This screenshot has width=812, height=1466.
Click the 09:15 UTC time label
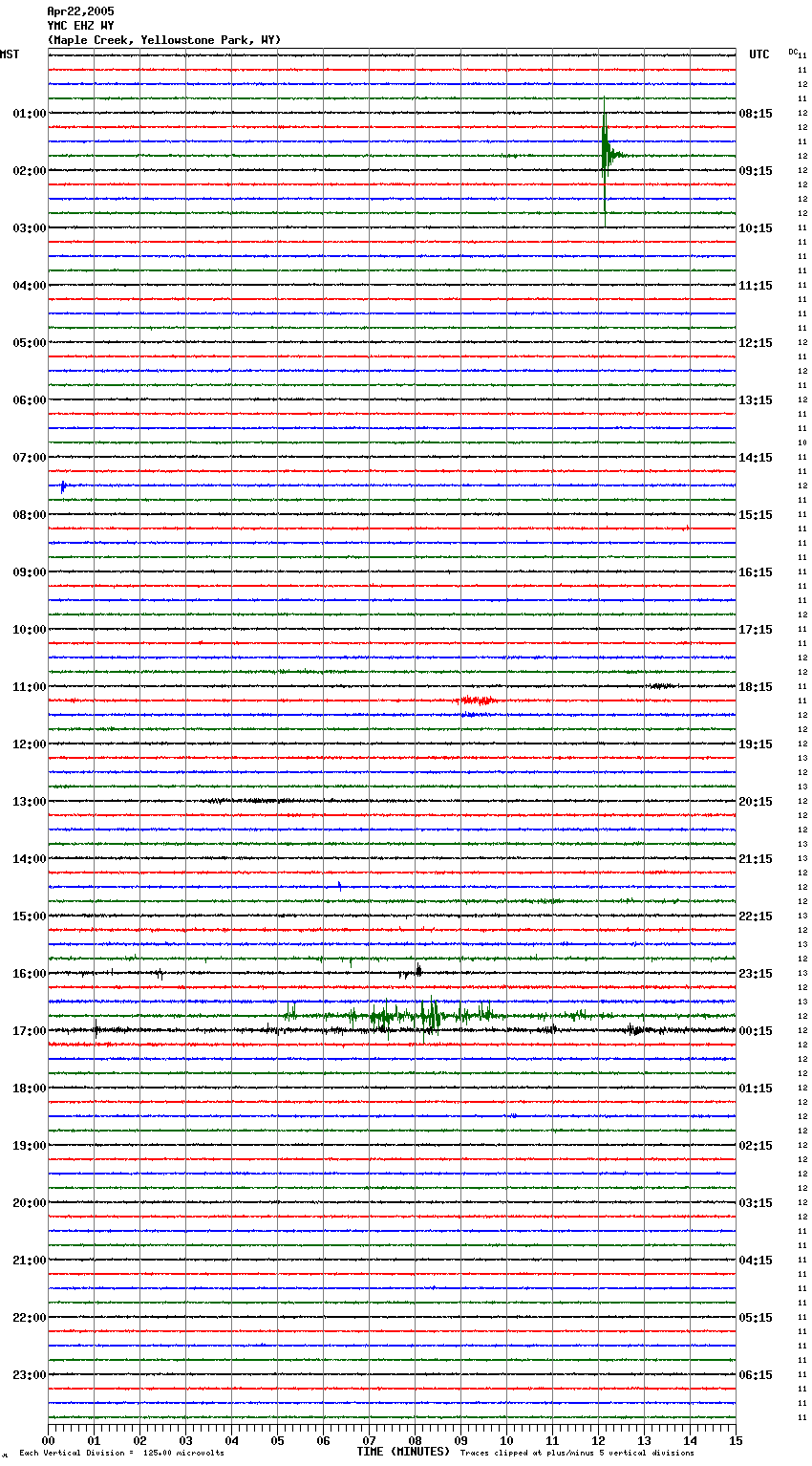[756, 171]
